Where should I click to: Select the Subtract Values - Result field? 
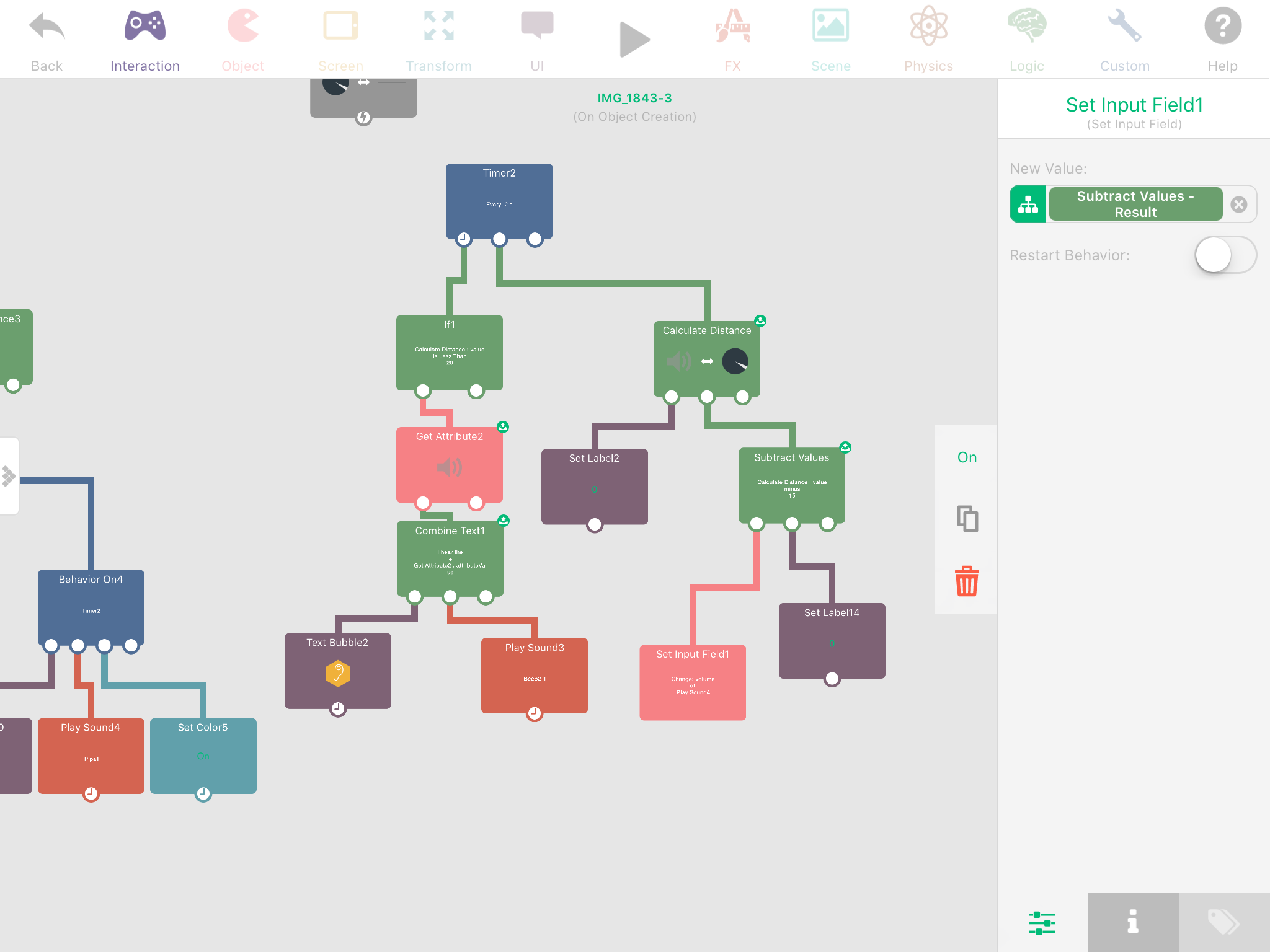point(1135,205)
